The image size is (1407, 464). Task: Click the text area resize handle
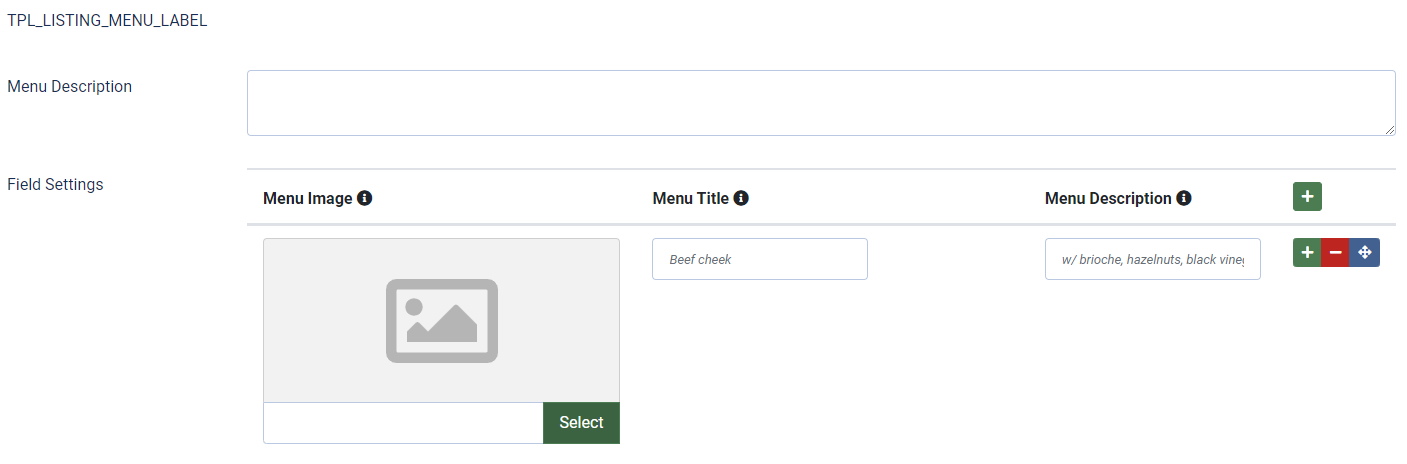click(1390, 130)
